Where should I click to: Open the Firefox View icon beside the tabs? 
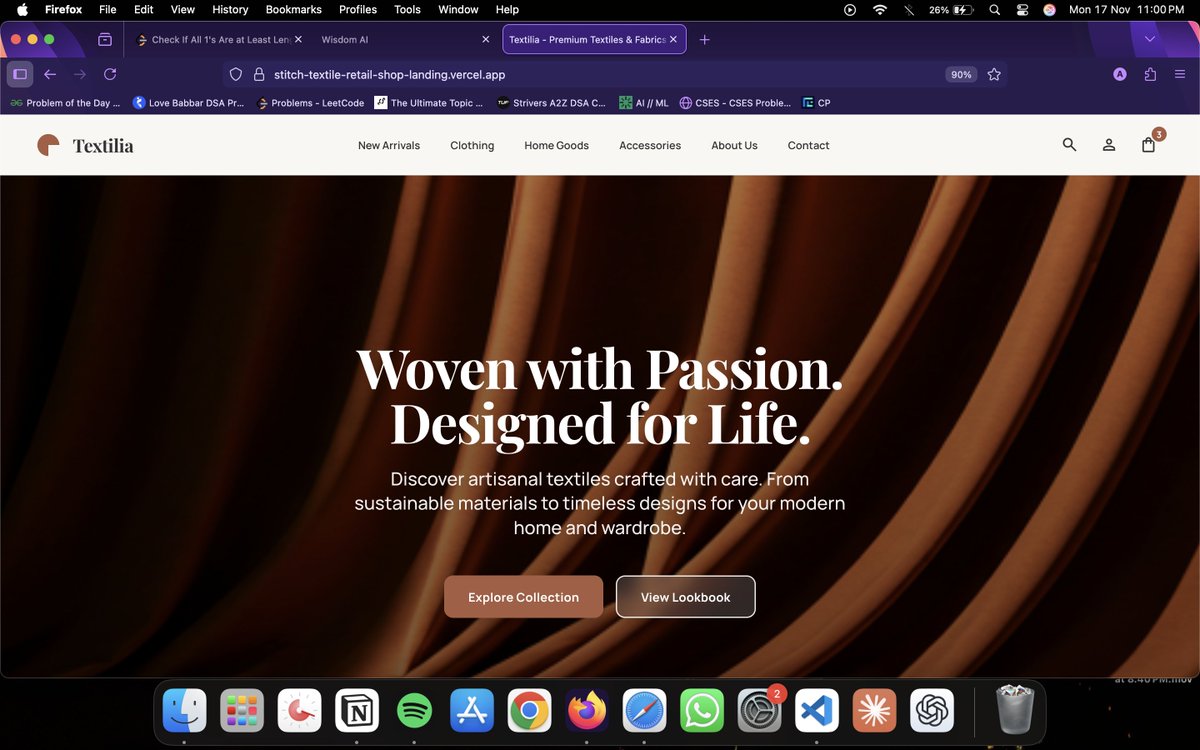tap(105, 40)
